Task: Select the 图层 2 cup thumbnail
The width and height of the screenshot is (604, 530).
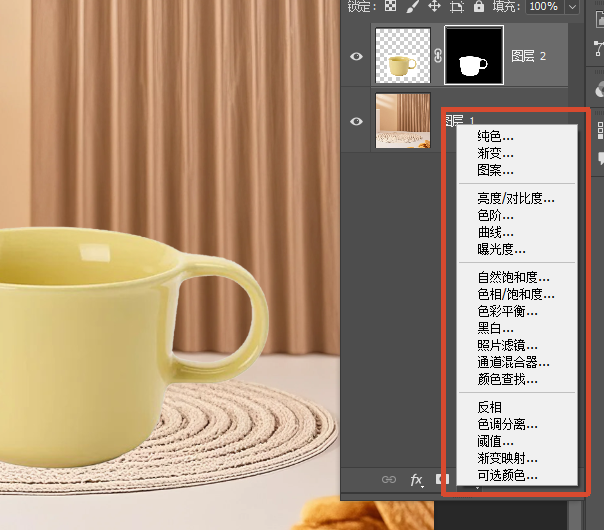Action: tap(403, 55)
